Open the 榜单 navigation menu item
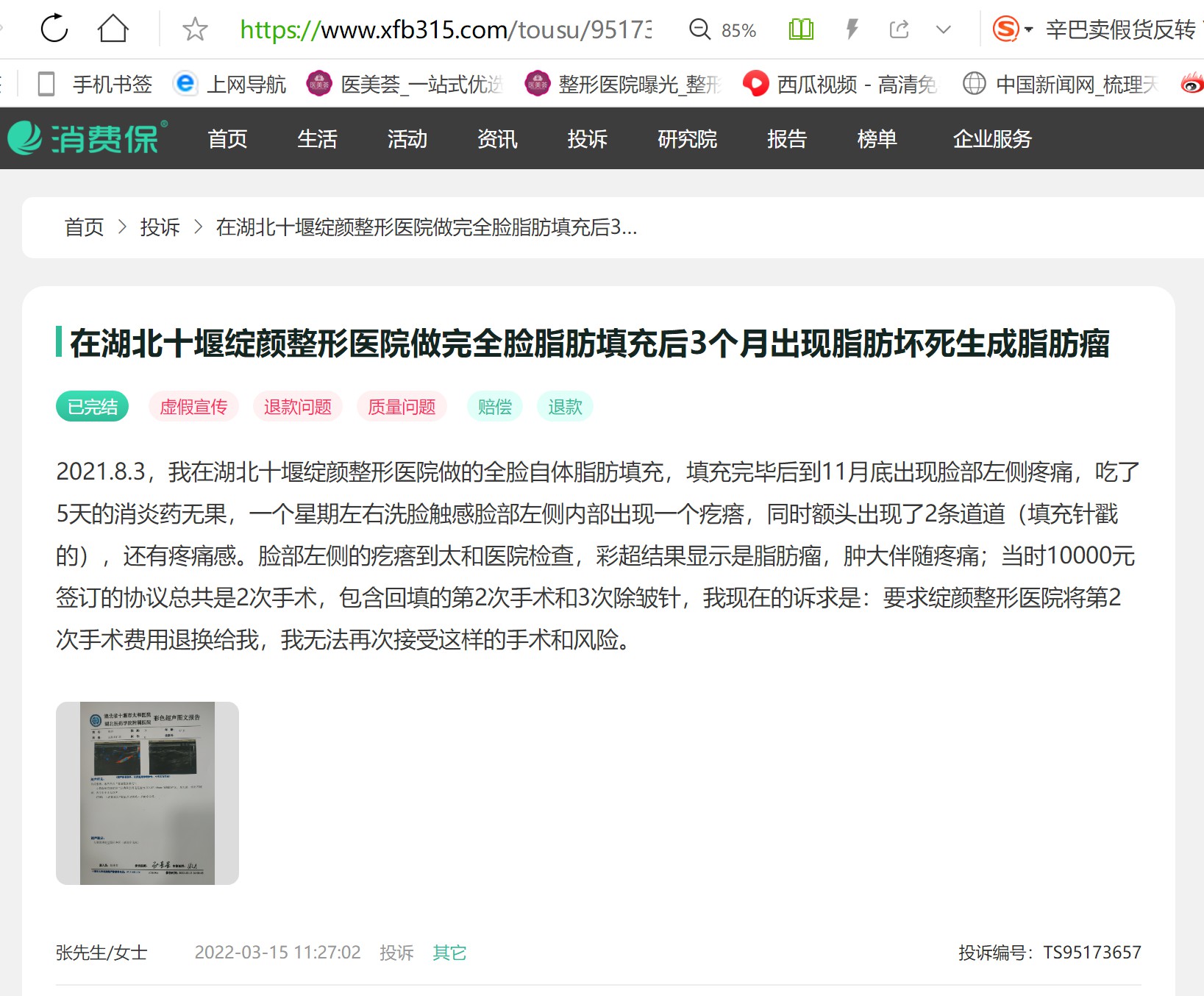The width and height of the screenshot is (1204, 996). pyautogui.click(x=877, y=139)
